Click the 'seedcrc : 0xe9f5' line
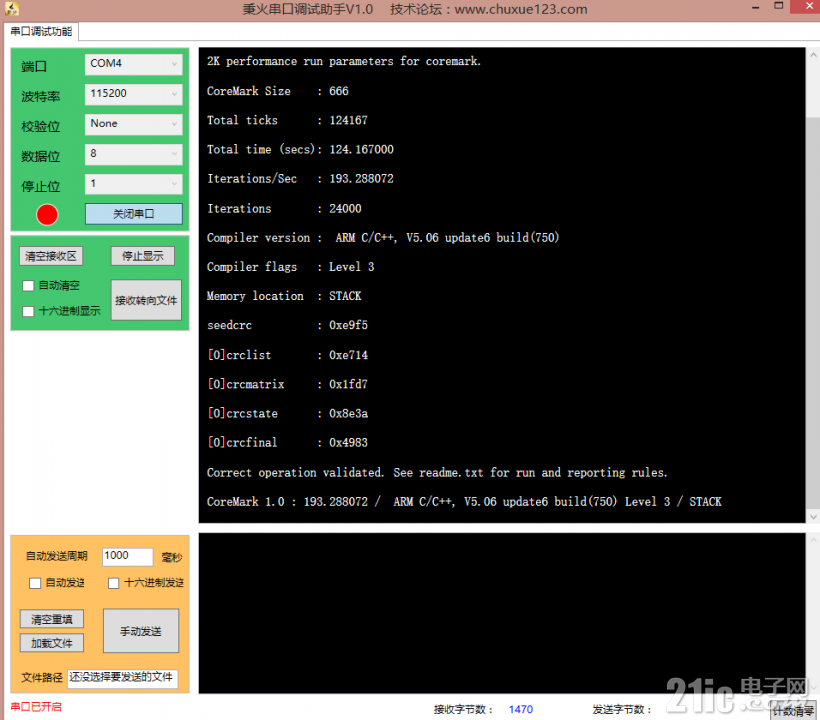 click(287, 325)
